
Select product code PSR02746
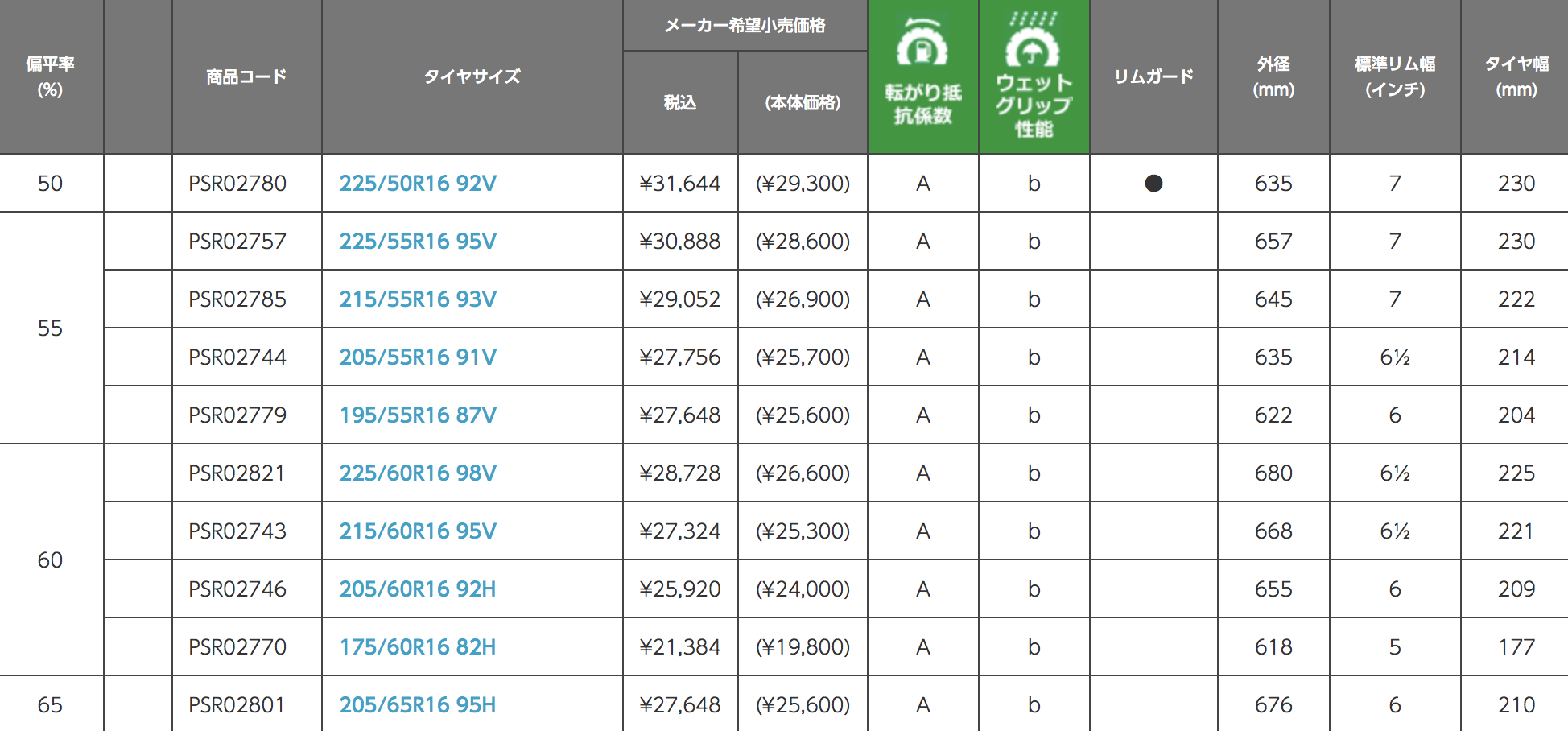coord(237,589)
